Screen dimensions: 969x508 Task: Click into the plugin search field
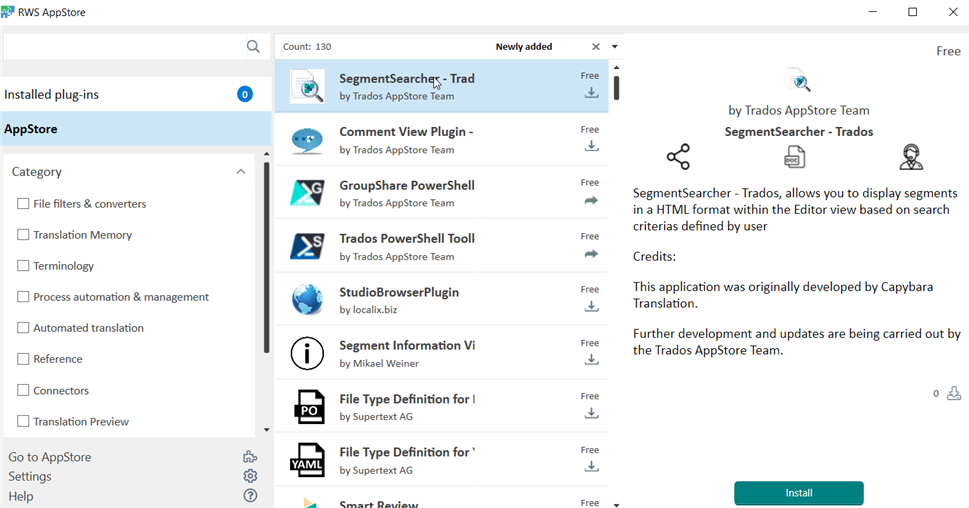pos(125,46)
